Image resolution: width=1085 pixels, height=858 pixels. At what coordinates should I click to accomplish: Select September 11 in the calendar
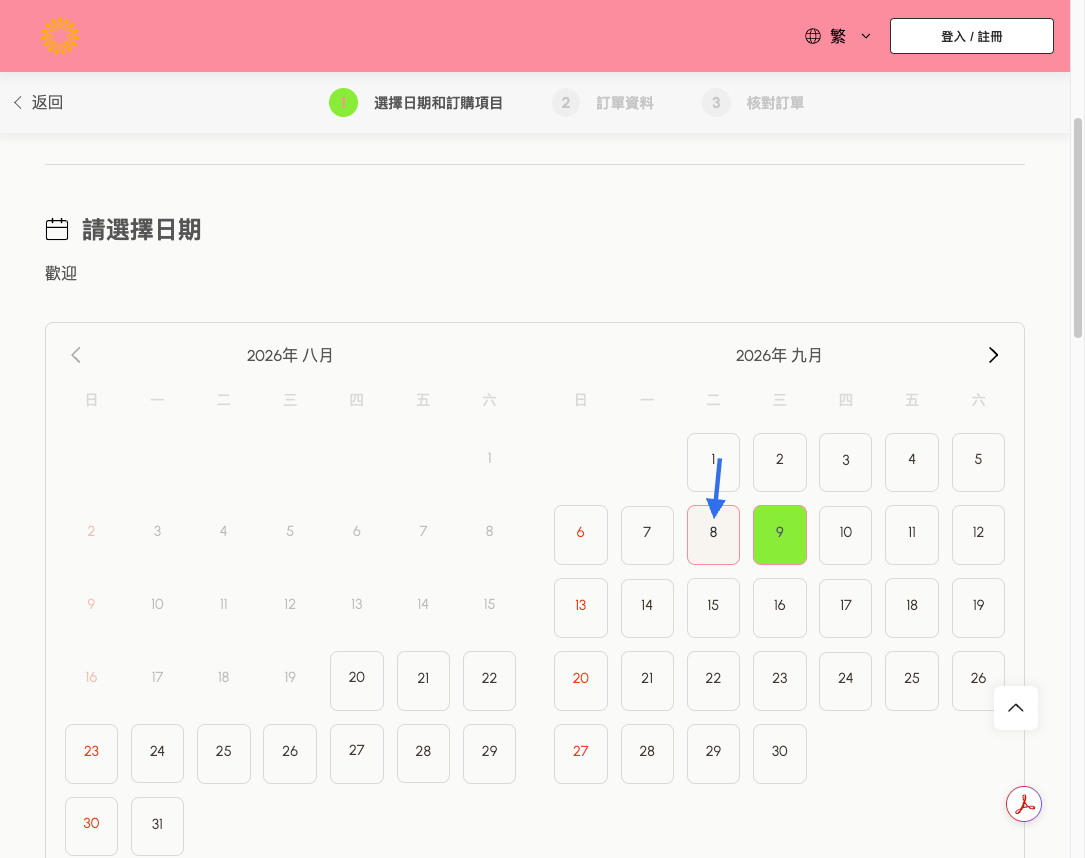(912, 535)
